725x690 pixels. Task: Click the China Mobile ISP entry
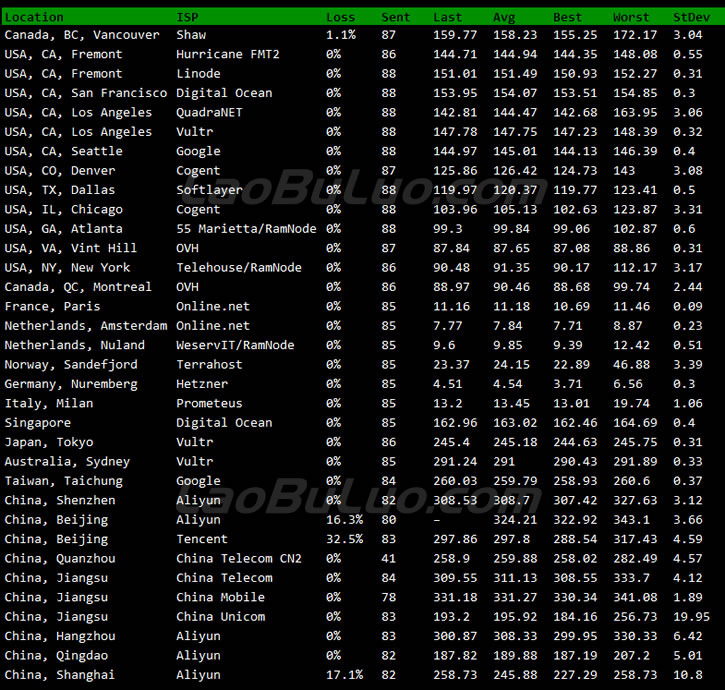(x=221, y=598)
